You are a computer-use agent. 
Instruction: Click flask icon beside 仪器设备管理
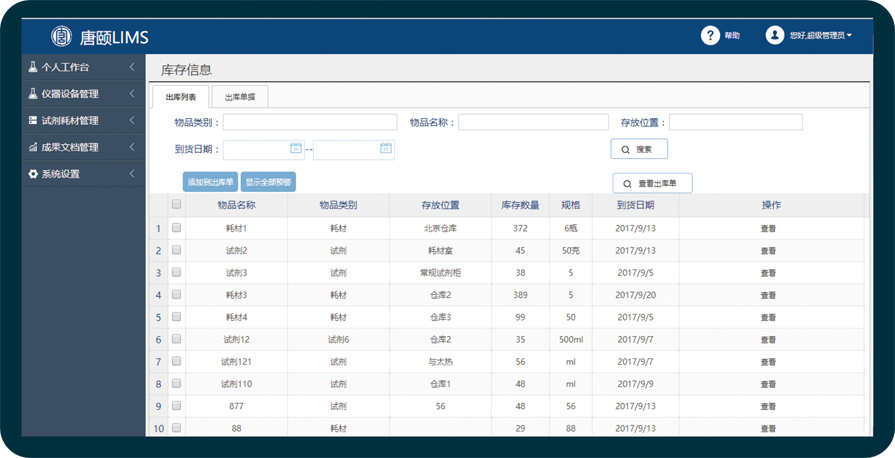click(x=33, y=94)
